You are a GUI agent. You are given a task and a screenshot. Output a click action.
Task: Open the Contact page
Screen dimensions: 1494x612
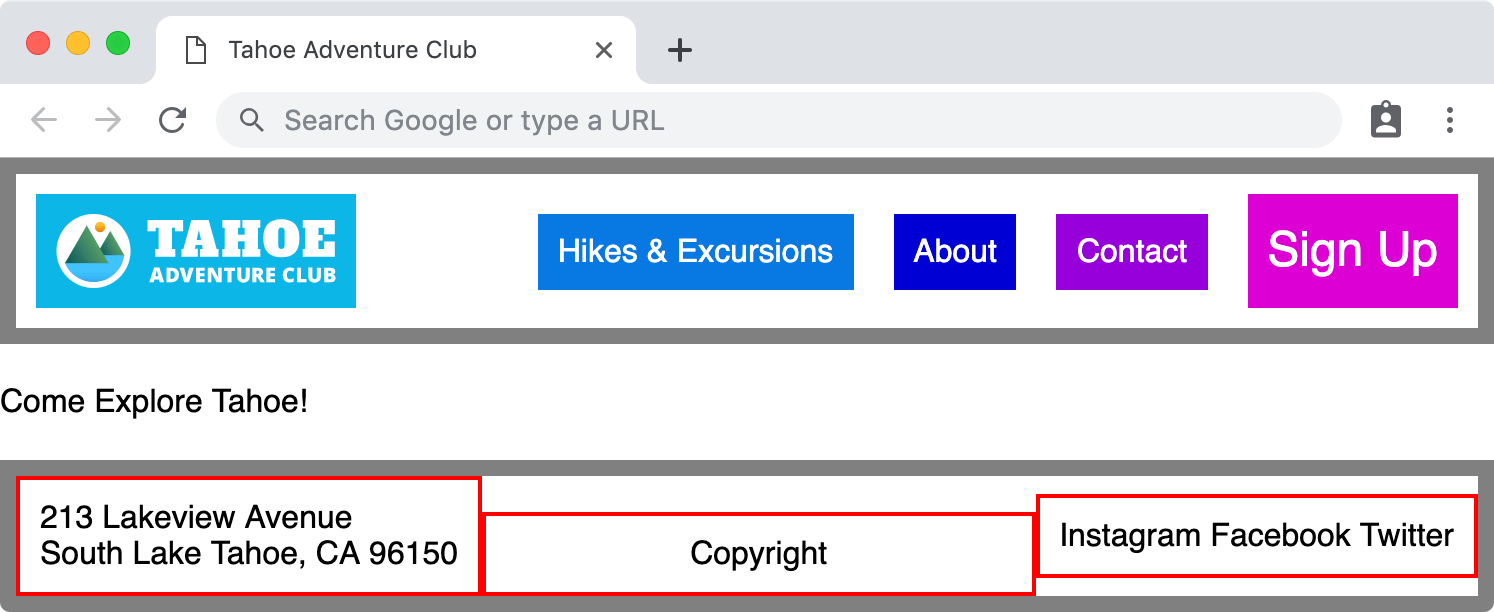click(x=1131, y=252)
